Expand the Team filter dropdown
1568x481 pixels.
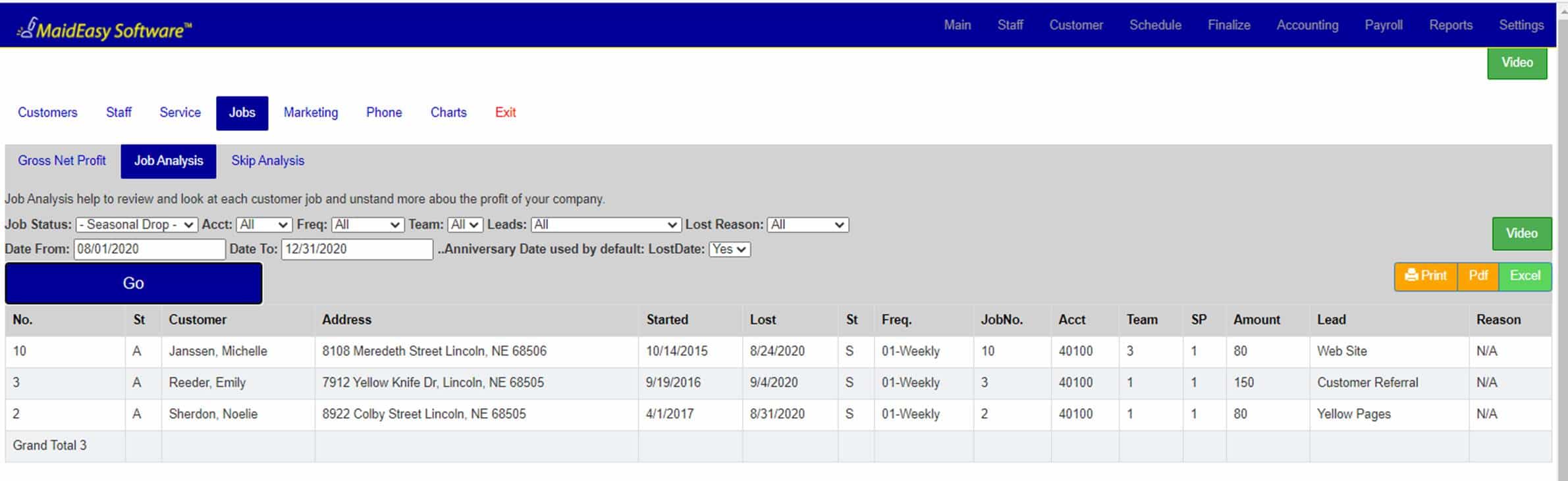click(465, 224)
